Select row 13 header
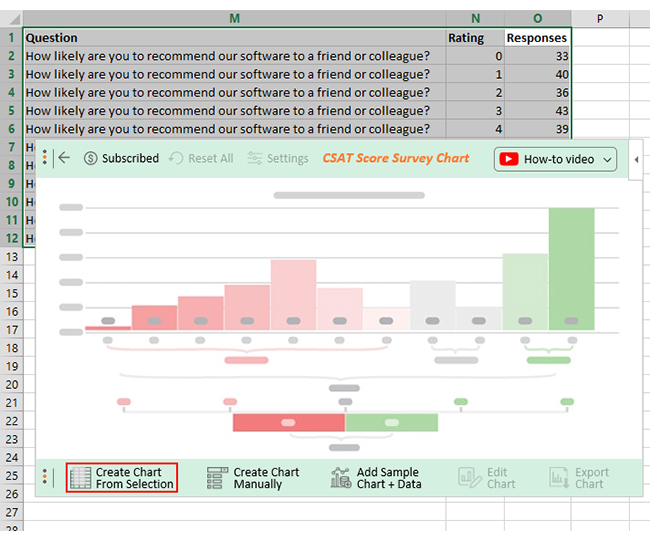Viewport: 650px width, 541px height. (12, 257)
